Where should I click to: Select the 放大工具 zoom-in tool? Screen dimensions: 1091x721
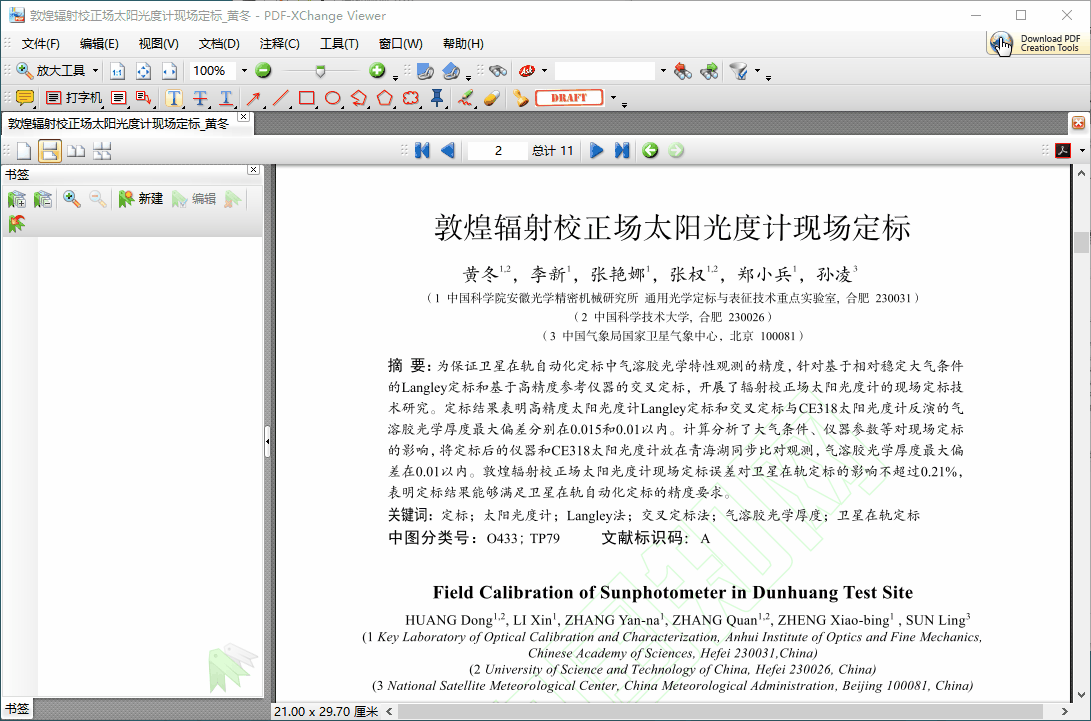50,70
